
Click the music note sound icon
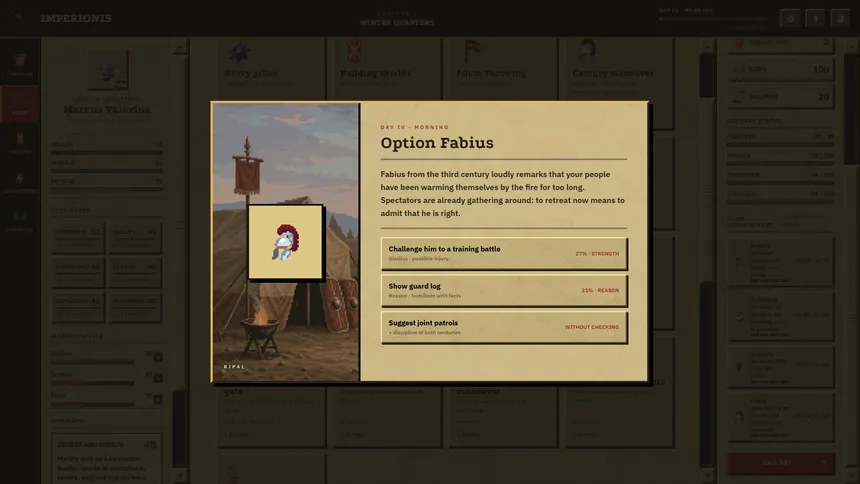point(840,19)
